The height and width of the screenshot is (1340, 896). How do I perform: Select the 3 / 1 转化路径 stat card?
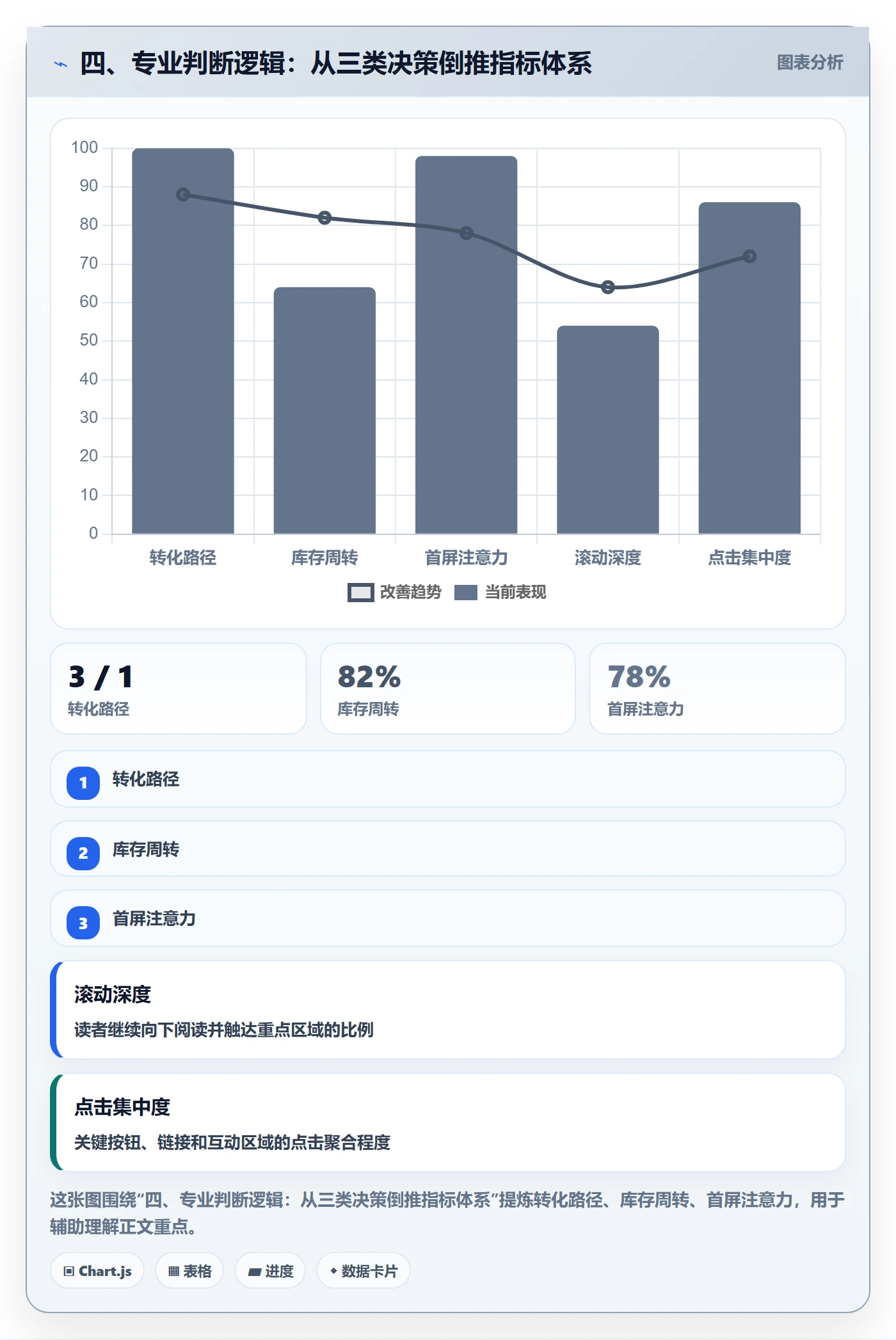[179, 689]
